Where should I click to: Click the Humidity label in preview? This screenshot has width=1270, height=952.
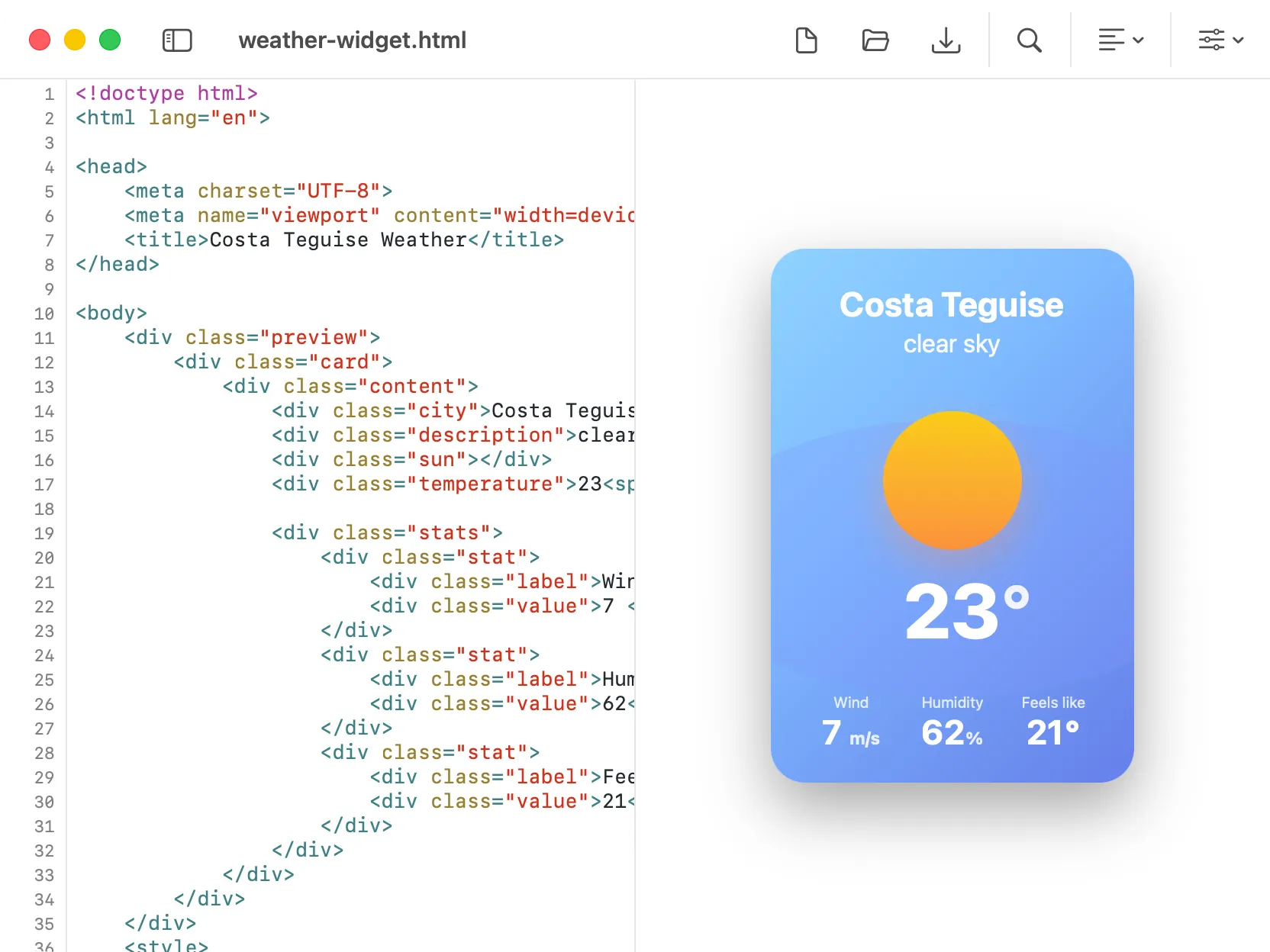click(x=952, y=703)
